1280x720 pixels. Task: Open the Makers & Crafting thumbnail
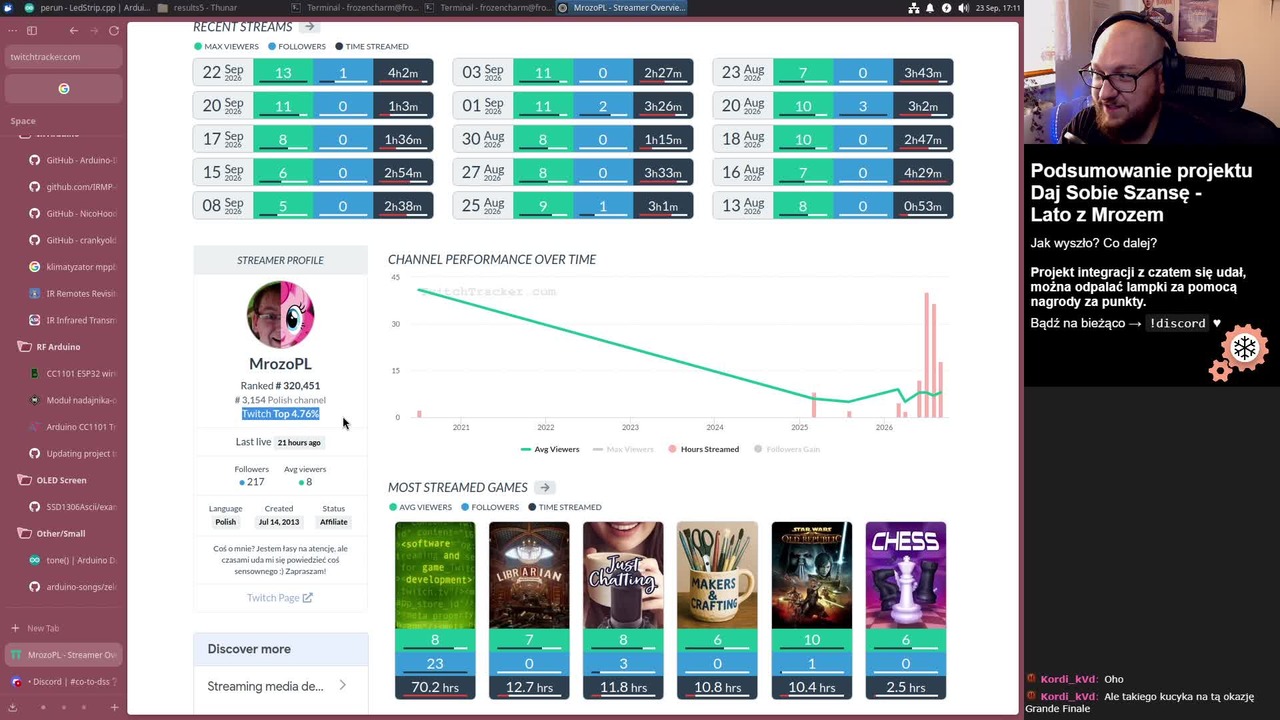point(717,575)
